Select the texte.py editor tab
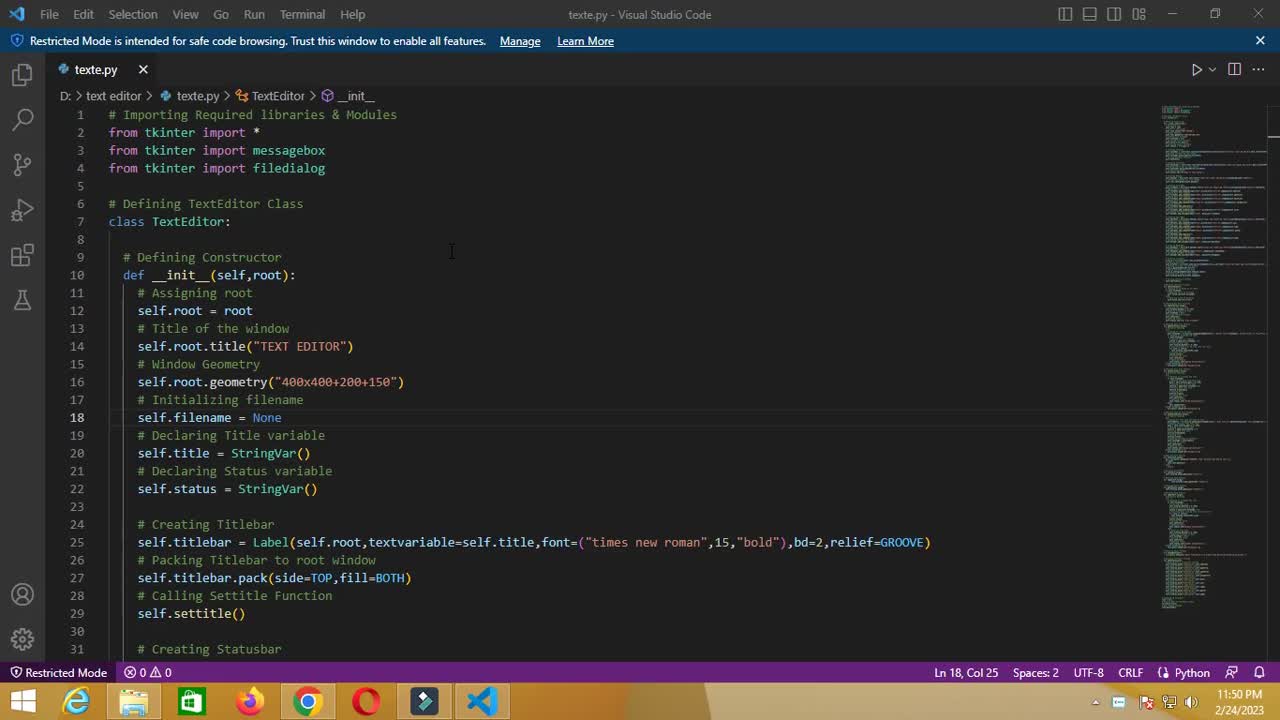 coord(96,69)
